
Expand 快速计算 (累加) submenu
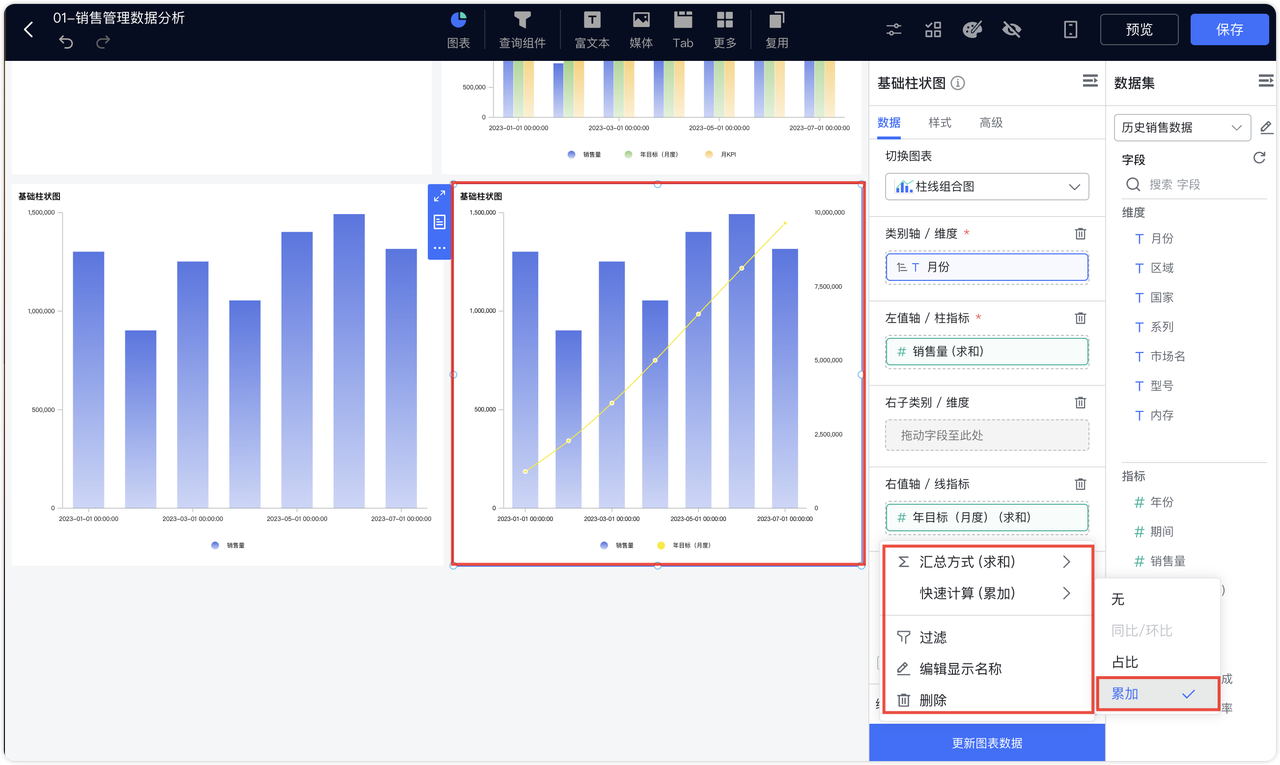point(987,593)
